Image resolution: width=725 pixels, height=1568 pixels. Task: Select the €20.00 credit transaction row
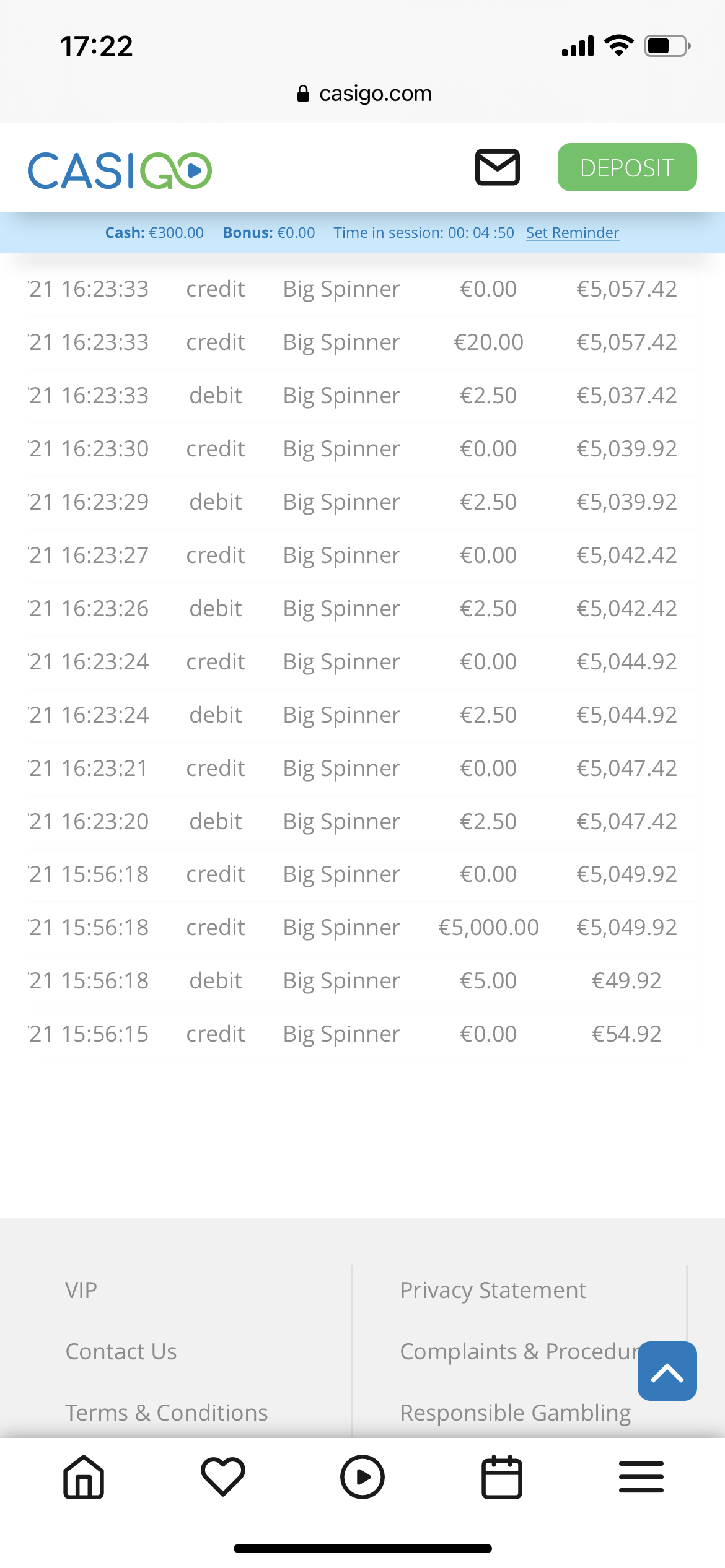pyautogui.click(x=362, y=342)
